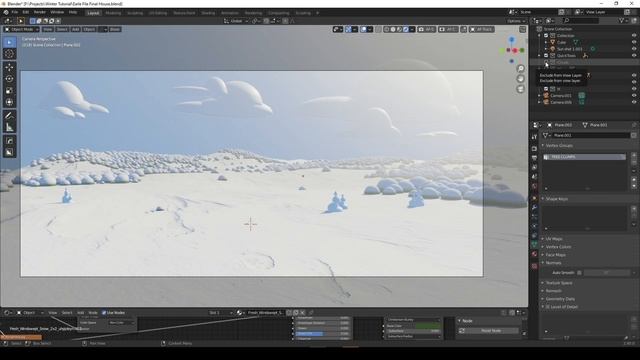Open the File menu
Image resolution: width=640 pixels, height=360 pixels.
point(15,12)
